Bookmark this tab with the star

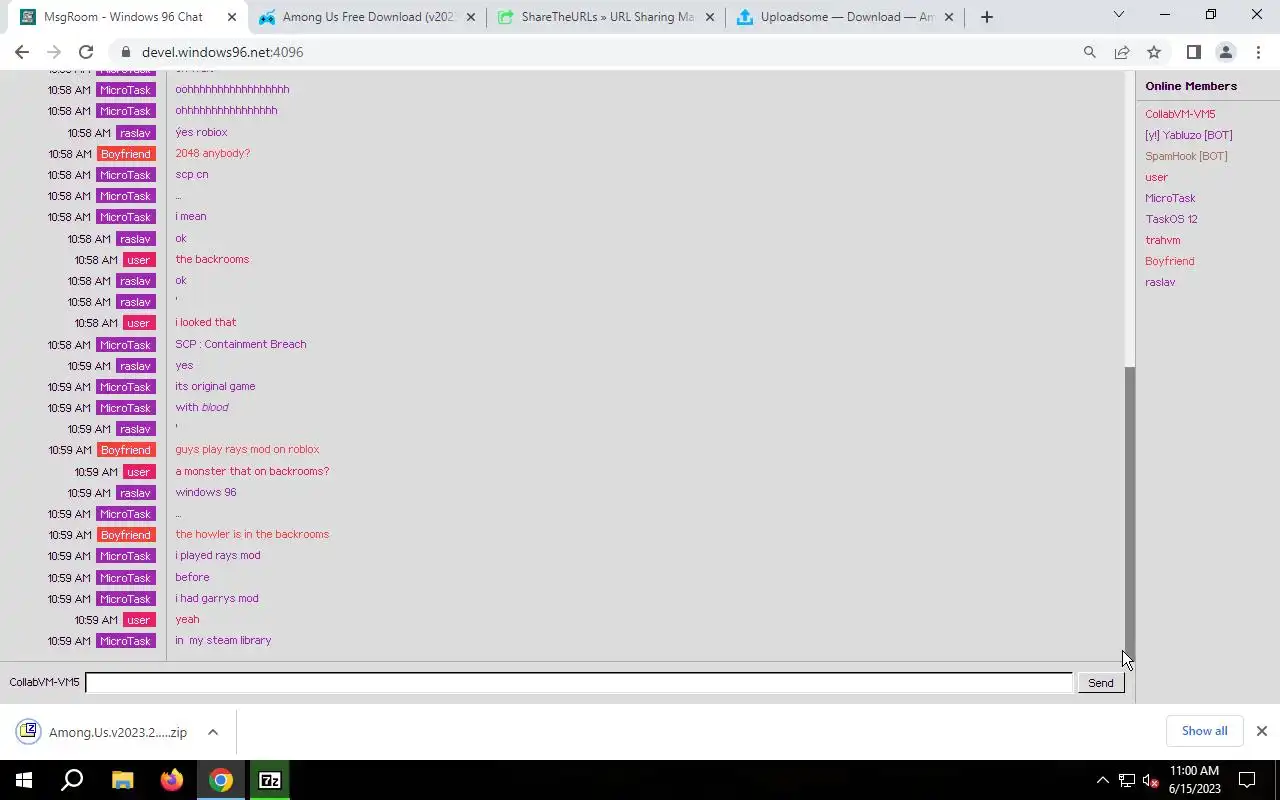[1154, 52]
